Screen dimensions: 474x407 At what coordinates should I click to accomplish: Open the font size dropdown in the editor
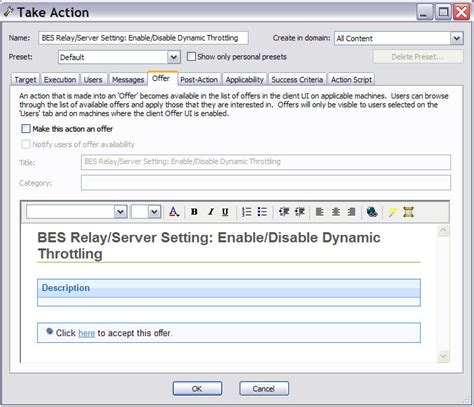[154, 212]
